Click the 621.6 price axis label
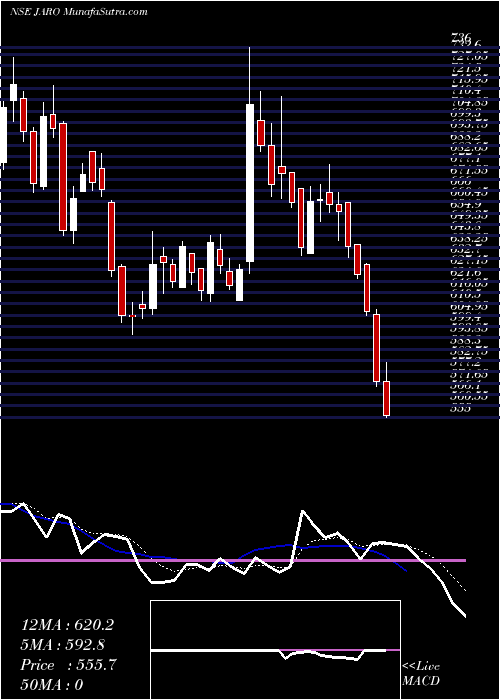Screen dimensions: 500x700 (x=466, y=272)
